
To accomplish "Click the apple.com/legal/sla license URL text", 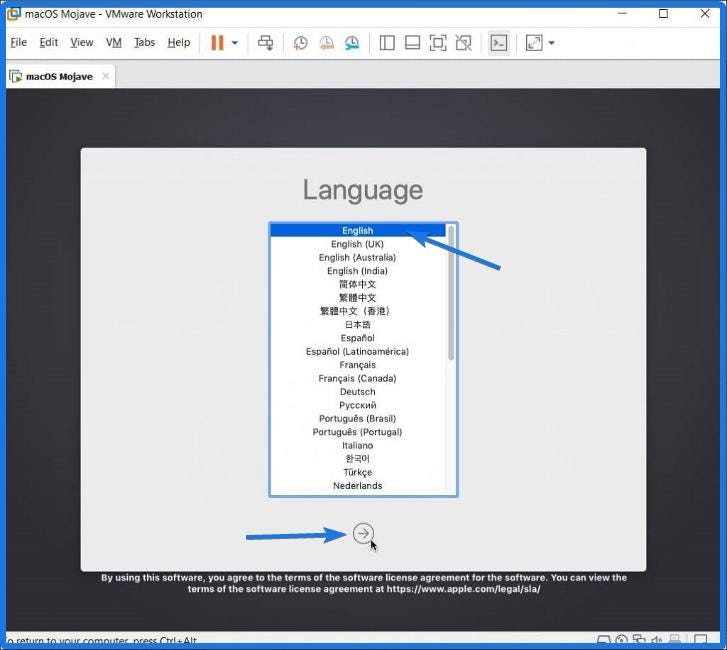I will (x=463, y=589).
